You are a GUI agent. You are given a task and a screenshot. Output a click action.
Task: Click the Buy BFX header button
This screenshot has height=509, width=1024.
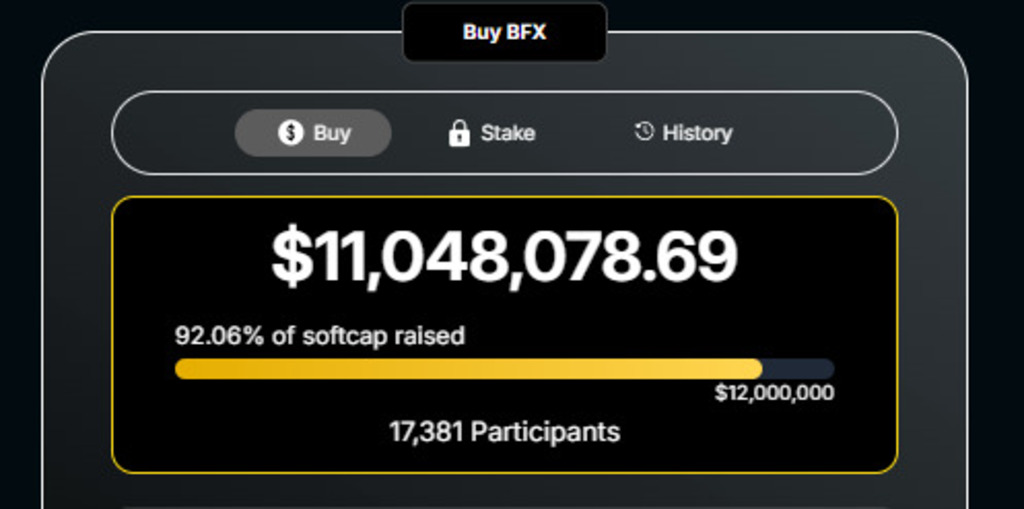click(x=504, y=32)
